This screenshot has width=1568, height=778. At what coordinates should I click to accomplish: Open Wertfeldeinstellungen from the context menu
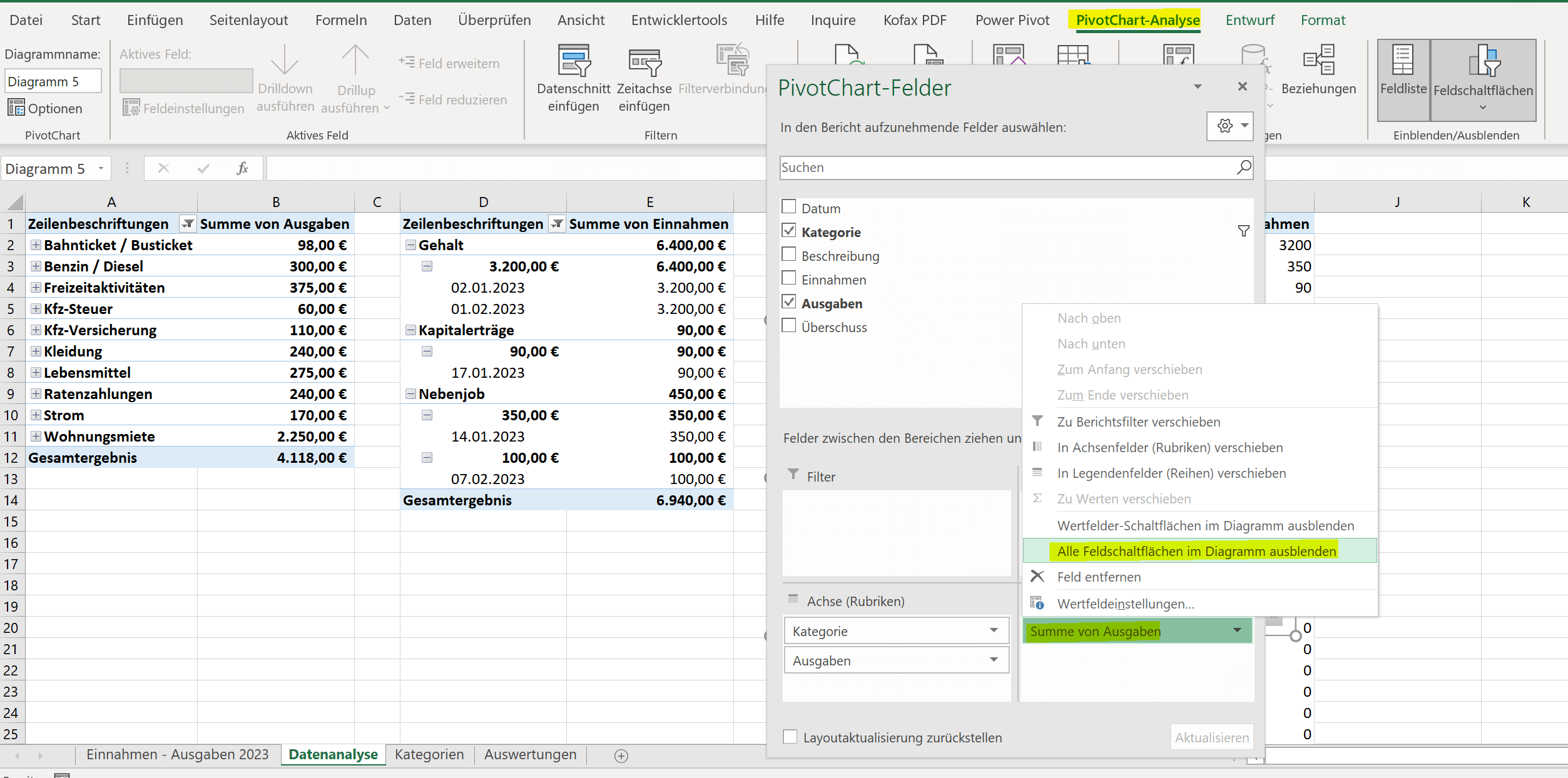pos(1126,604)
